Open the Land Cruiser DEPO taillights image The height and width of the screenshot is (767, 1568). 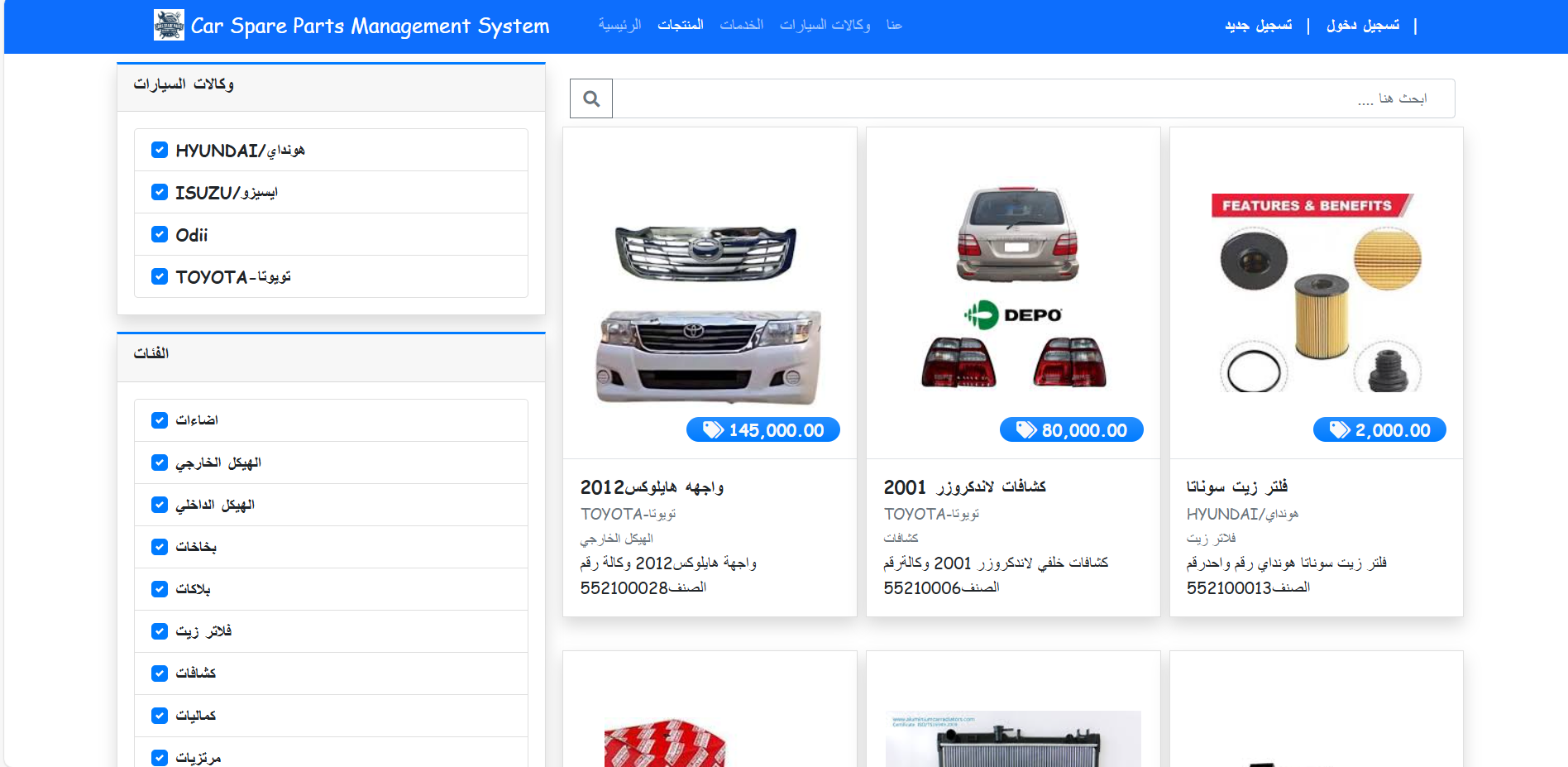point(1014,287)
